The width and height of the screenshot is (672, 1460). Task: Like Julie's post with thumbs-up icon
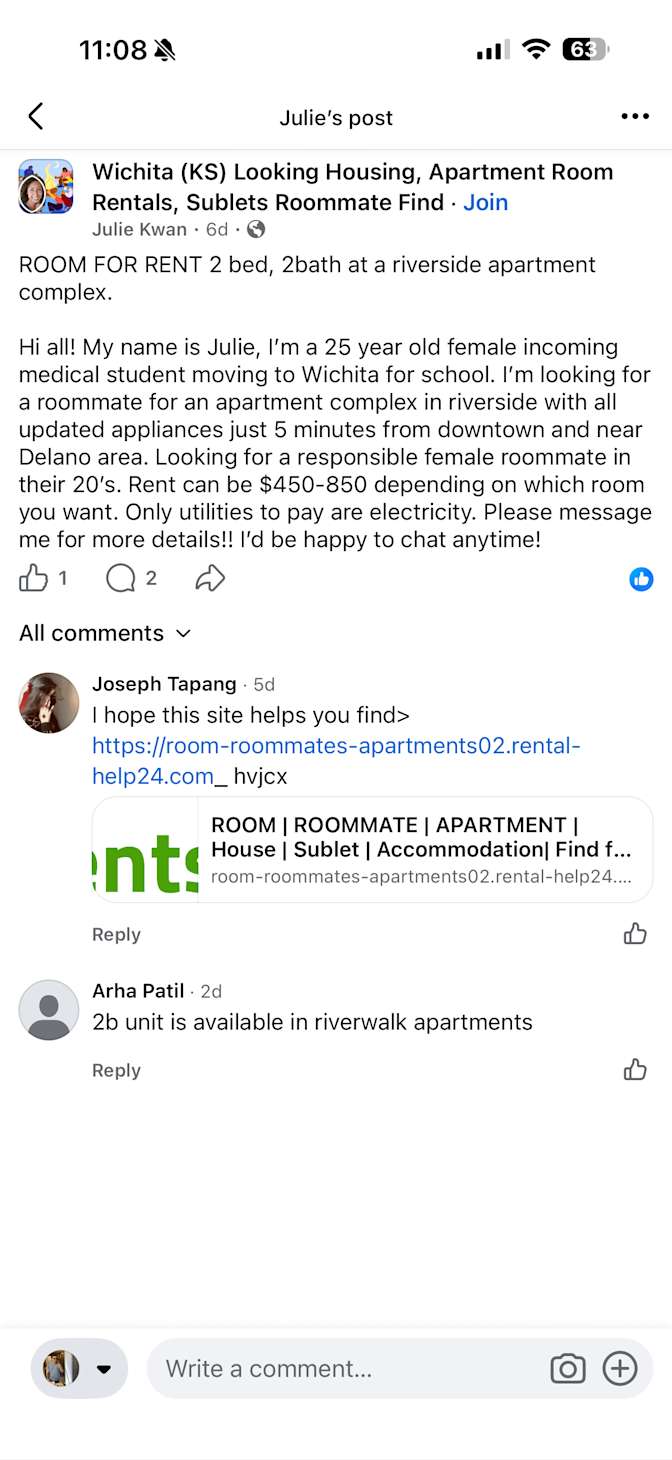point(34,578)
